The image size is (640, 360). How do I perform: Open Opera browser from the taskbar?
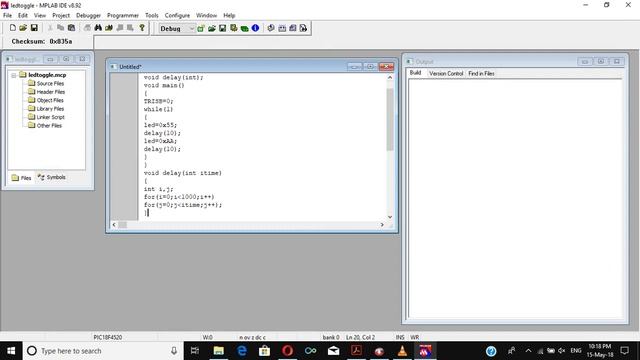287,351
